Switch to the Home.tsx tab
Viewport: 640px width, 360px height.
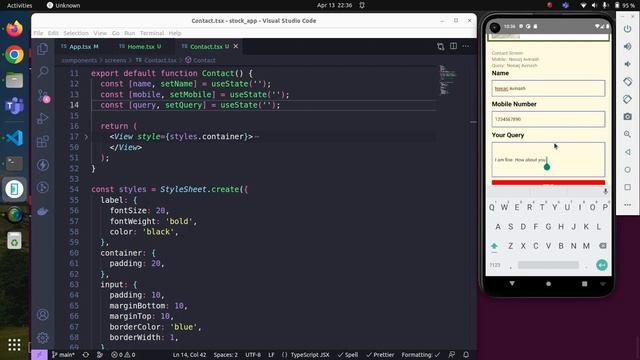[140, 47]
